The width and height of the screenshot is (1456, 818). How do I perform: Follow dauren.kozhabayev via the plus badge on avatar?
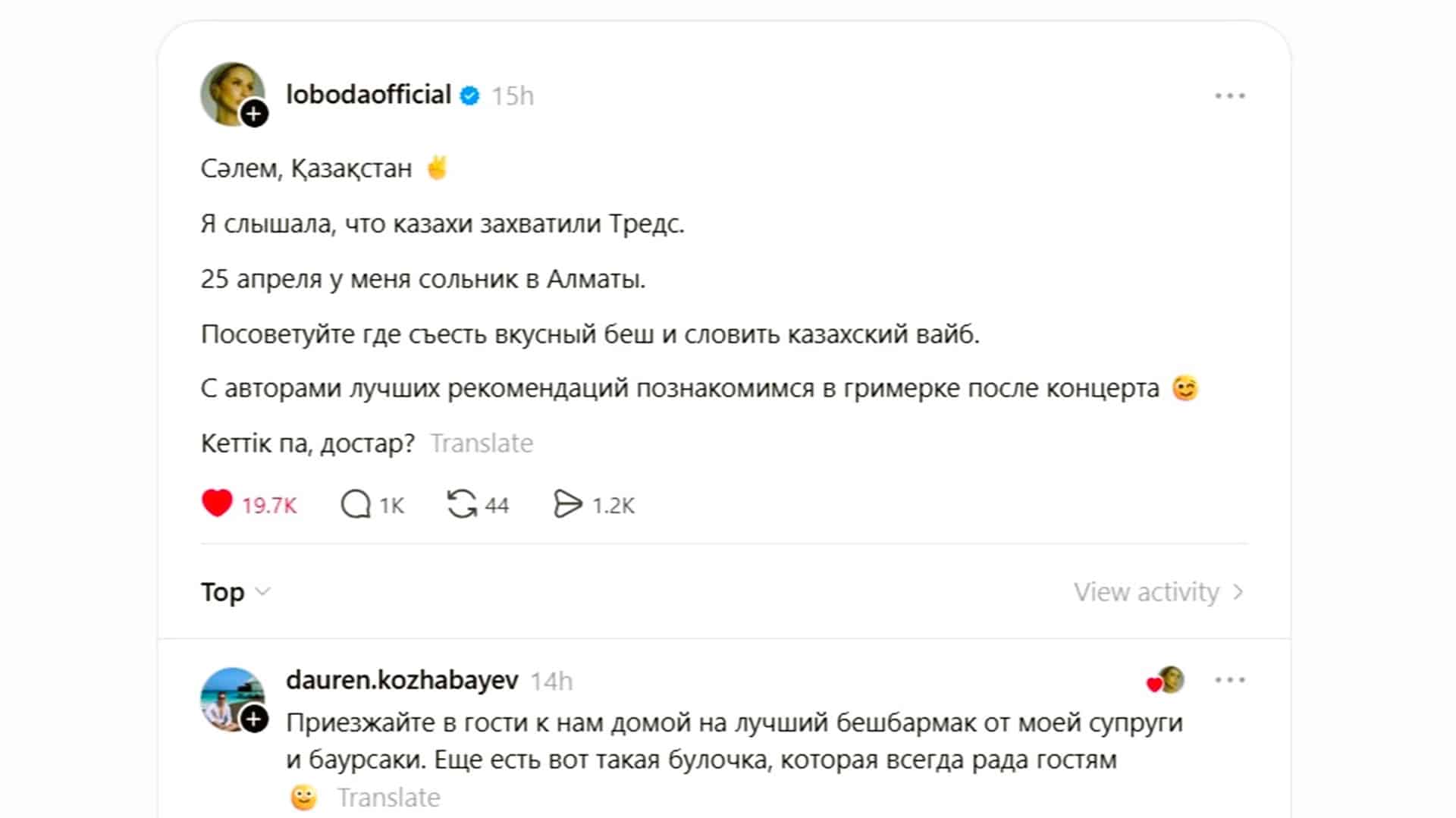point(254,719)
